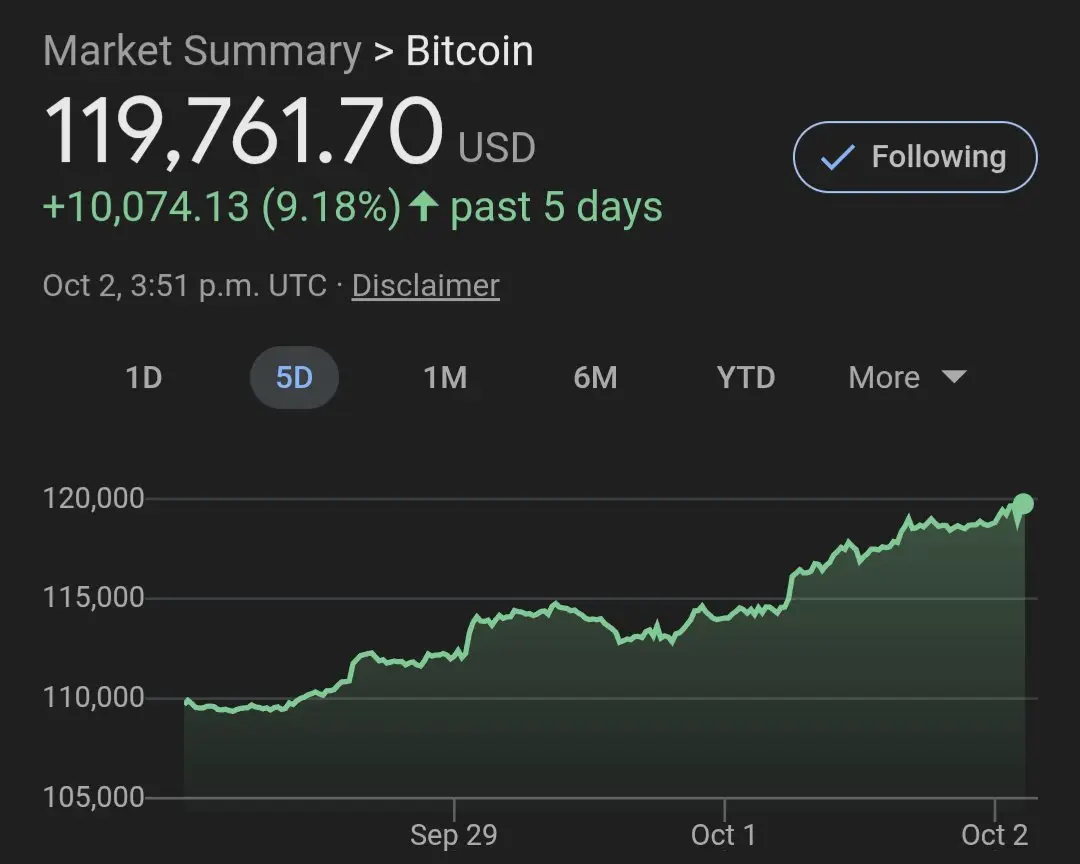This screenshot has width=1080, height=864.
Task: Click the triangle arrow beside More
Action: 954,377
